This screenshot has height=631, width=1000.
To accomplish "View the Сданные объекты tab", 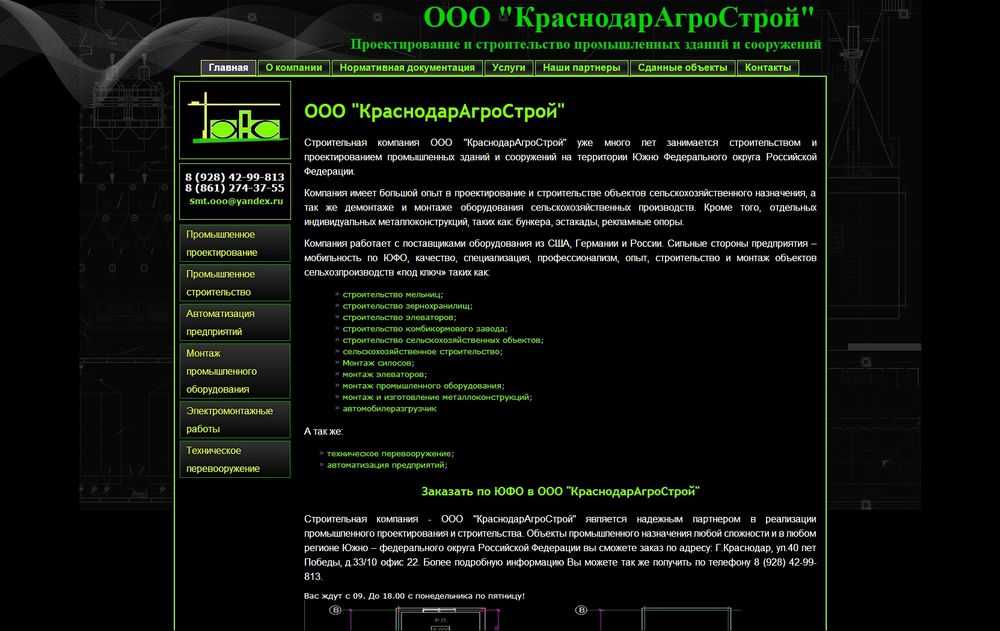I will (x=683, y=68).
